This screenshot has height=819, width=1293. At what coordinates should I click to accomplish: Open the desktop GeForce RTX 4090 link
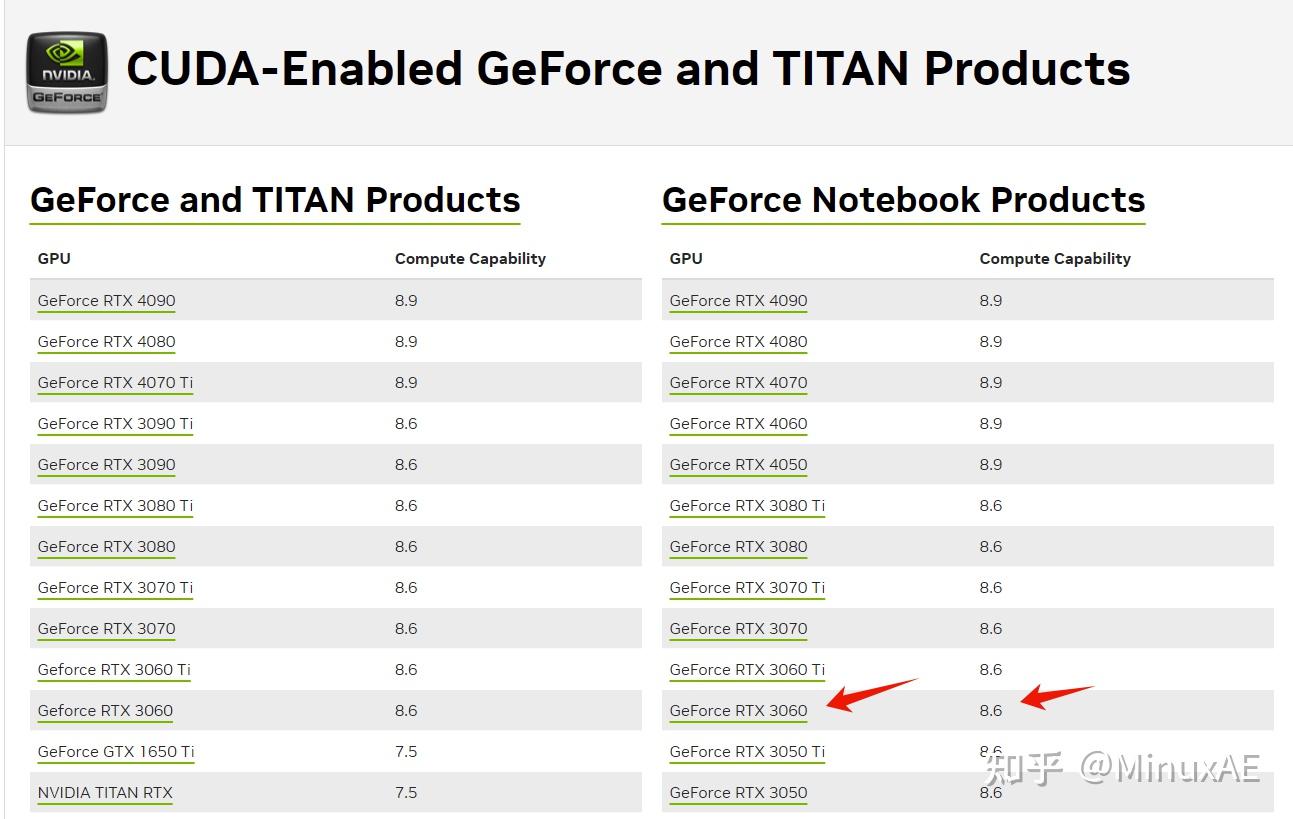point(106,300)
